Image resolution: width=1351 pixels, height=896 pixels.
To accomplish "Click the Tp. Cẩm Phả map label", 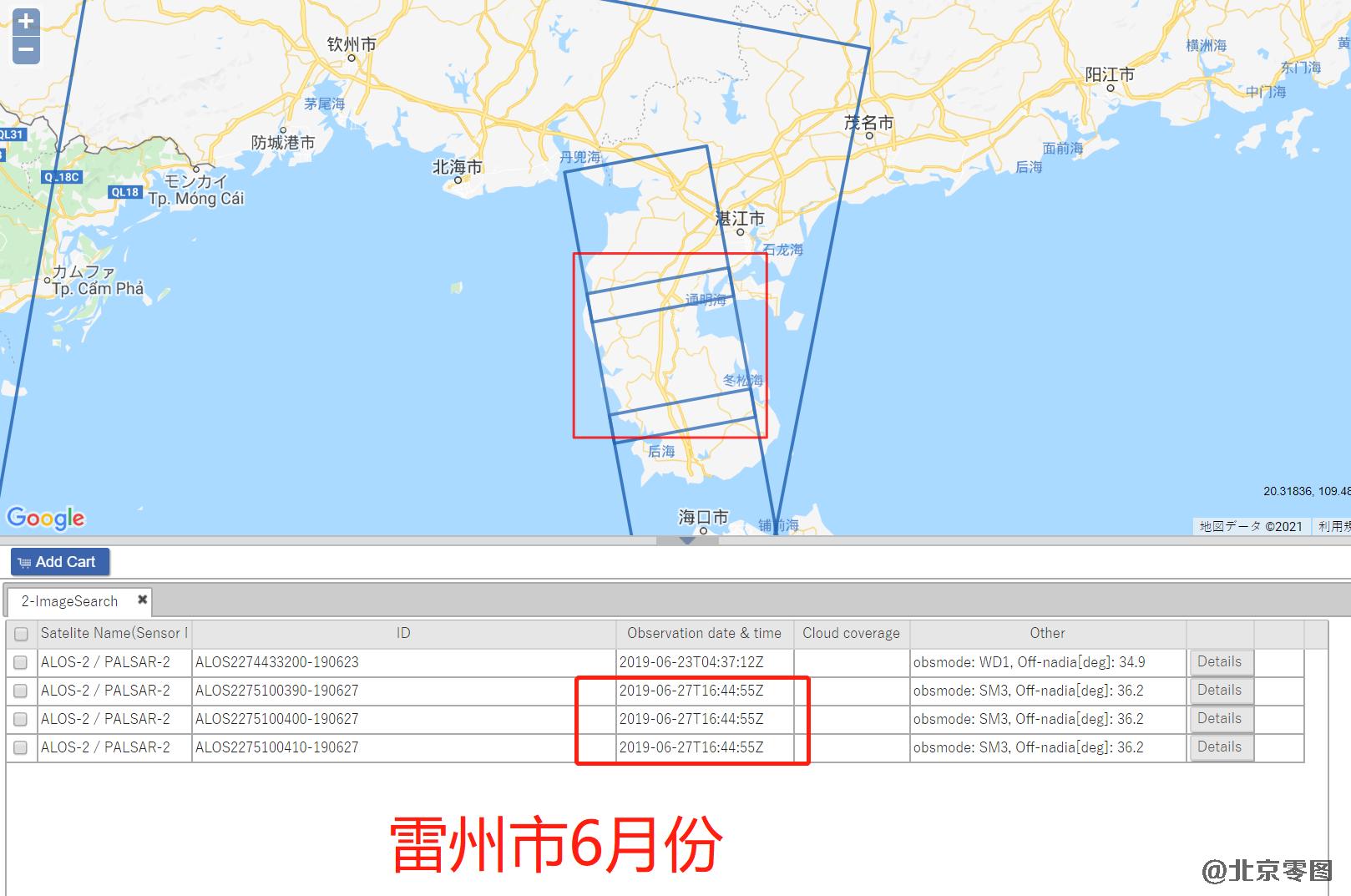I will point(98,289).
